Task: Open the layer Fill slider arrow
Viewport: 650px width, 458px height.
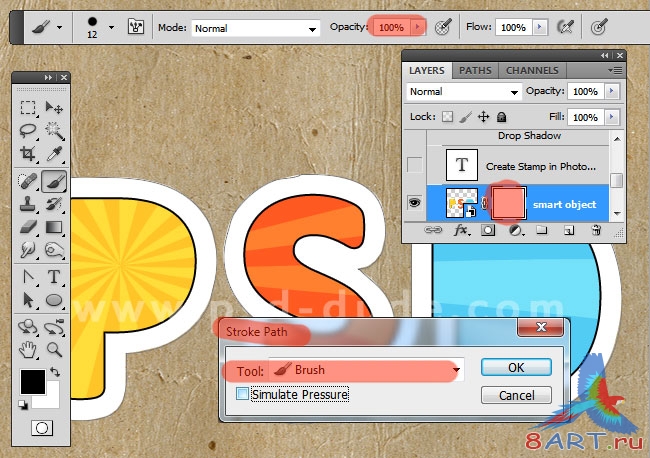Action: pyautogui.click(x=612, y=117)
